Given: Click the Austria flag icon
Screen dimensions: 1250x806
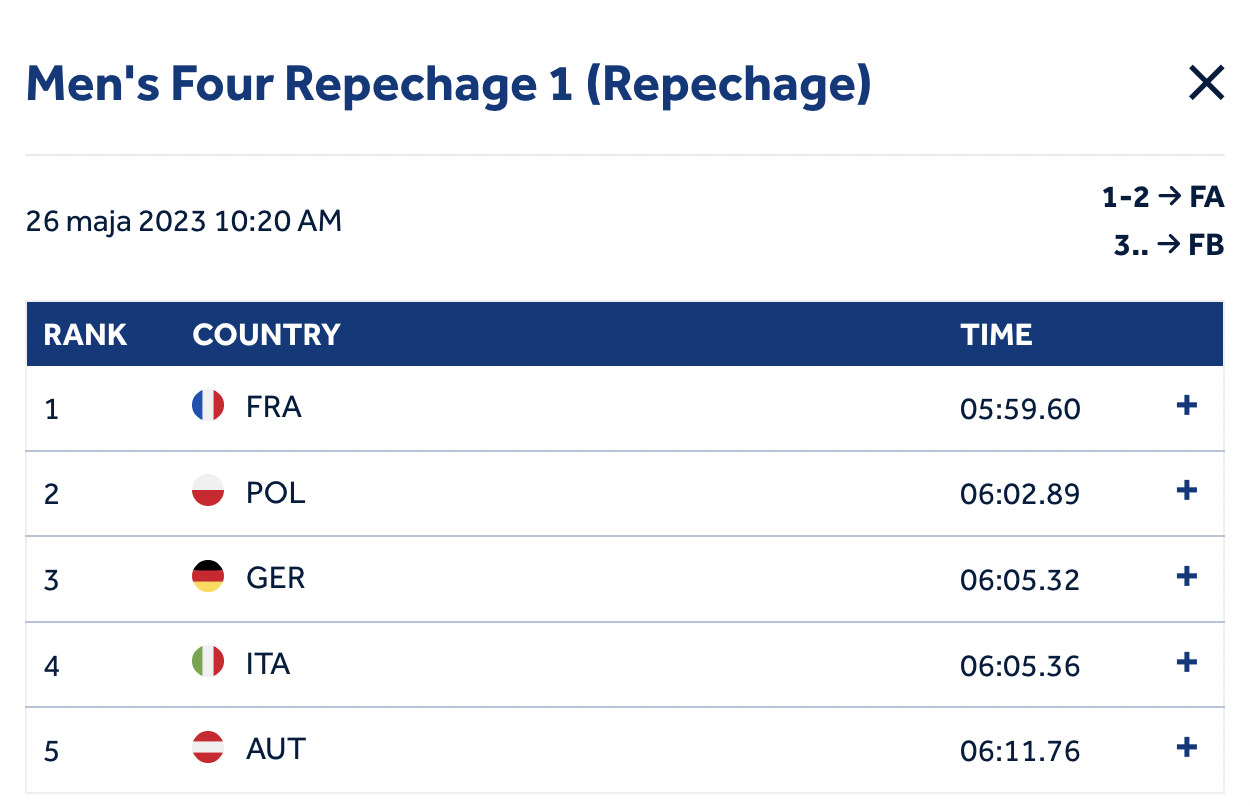Looking at the screenshot, I should [208, 748].
